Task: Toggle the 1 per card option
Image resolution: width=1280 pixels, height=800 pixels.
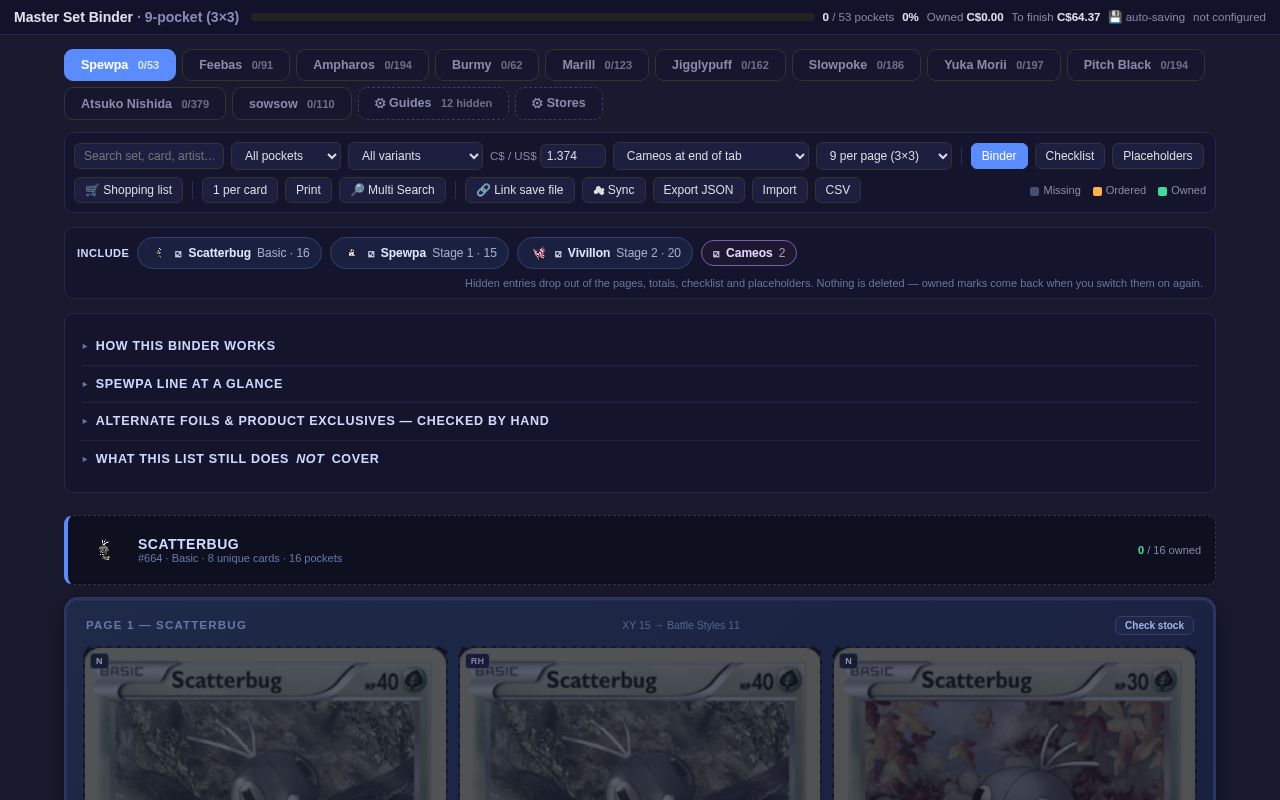Action: tap(240, 190)
